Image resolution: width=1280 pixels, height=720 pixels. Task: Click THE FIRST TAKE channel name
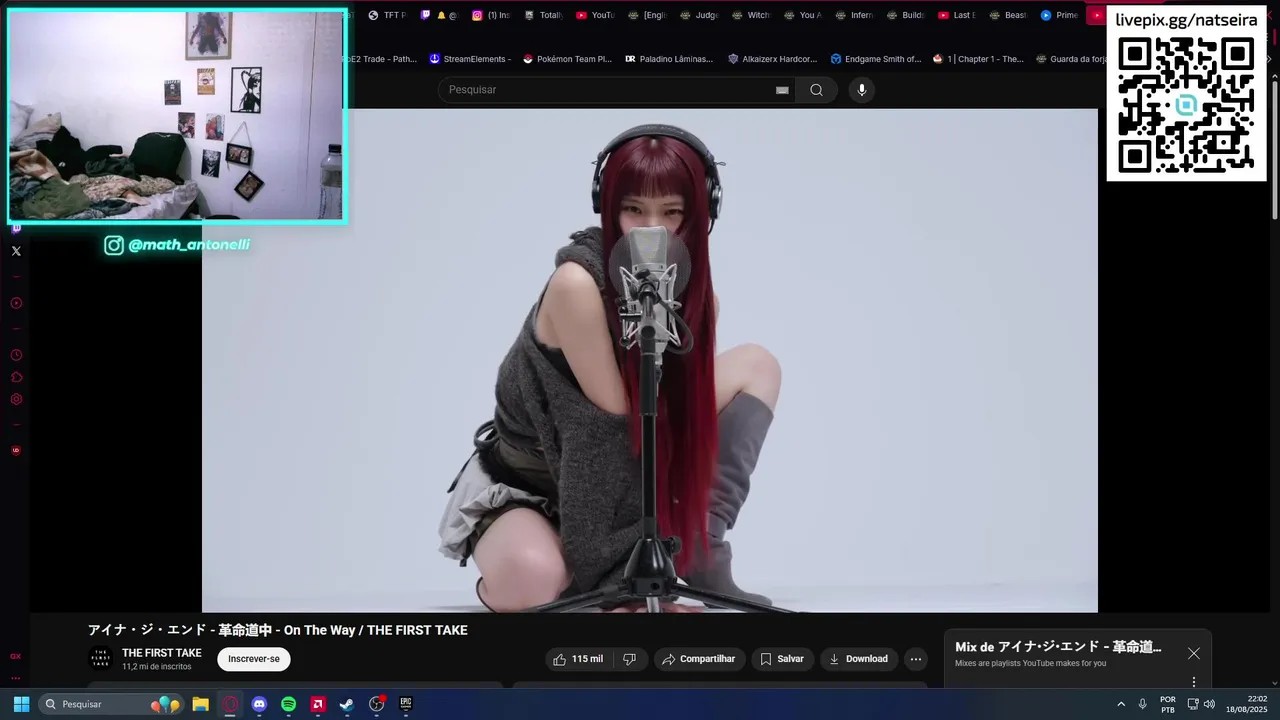coord(162,653)
